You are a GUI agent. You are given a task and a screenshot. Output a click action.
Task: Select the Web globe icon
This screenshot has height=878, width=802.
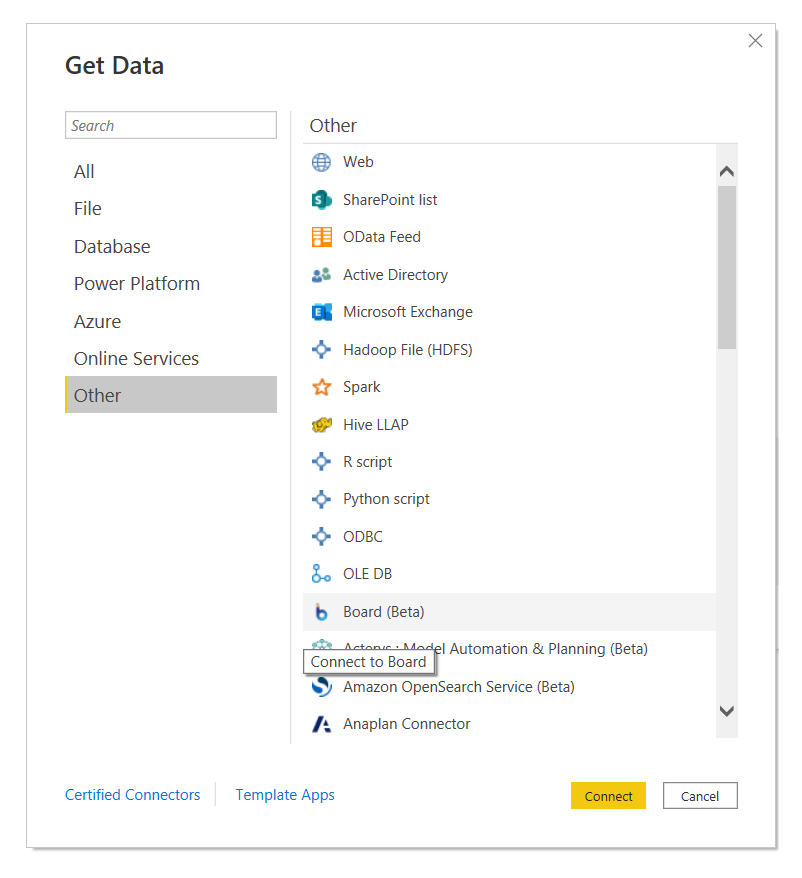[321, 162]
